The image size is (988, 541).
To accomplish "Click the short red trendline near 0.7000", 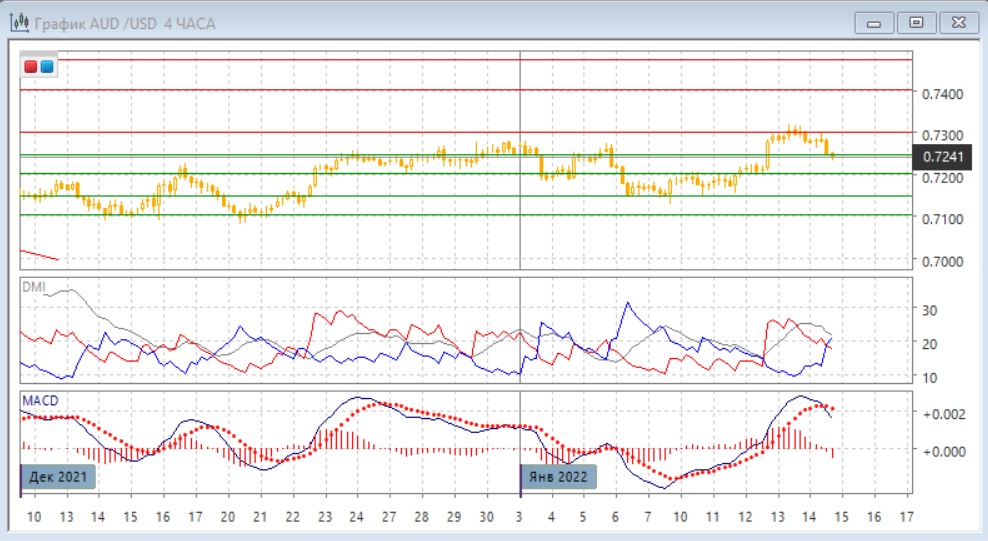I will coord(40,254).
